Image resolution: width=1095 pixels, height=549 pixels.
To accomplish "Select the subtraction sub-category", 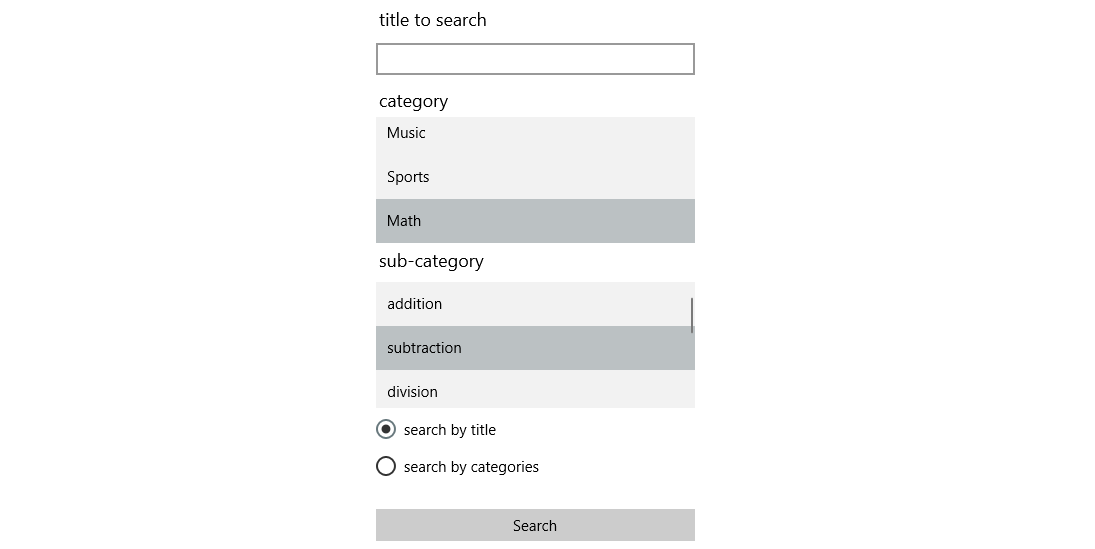I will tap(532, 348).
